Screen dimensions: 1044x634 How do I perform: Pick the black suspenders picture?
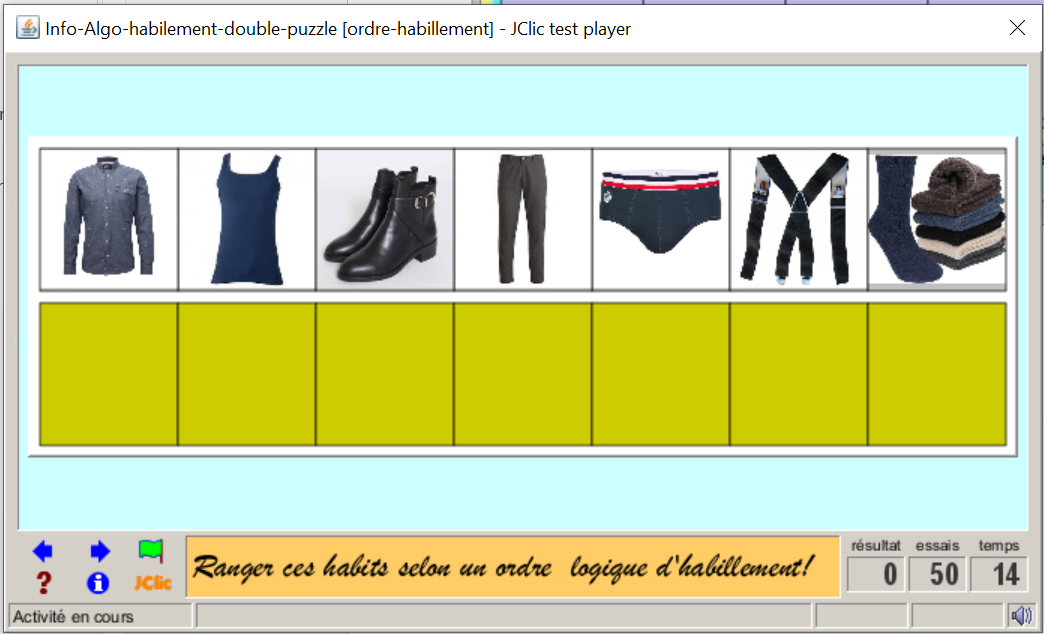point(799,219)
